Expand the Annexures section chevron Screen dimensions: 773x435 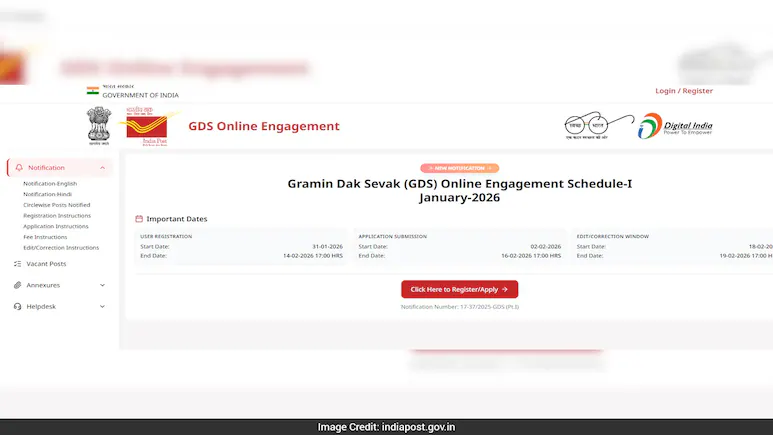click(x=102, y=285)
